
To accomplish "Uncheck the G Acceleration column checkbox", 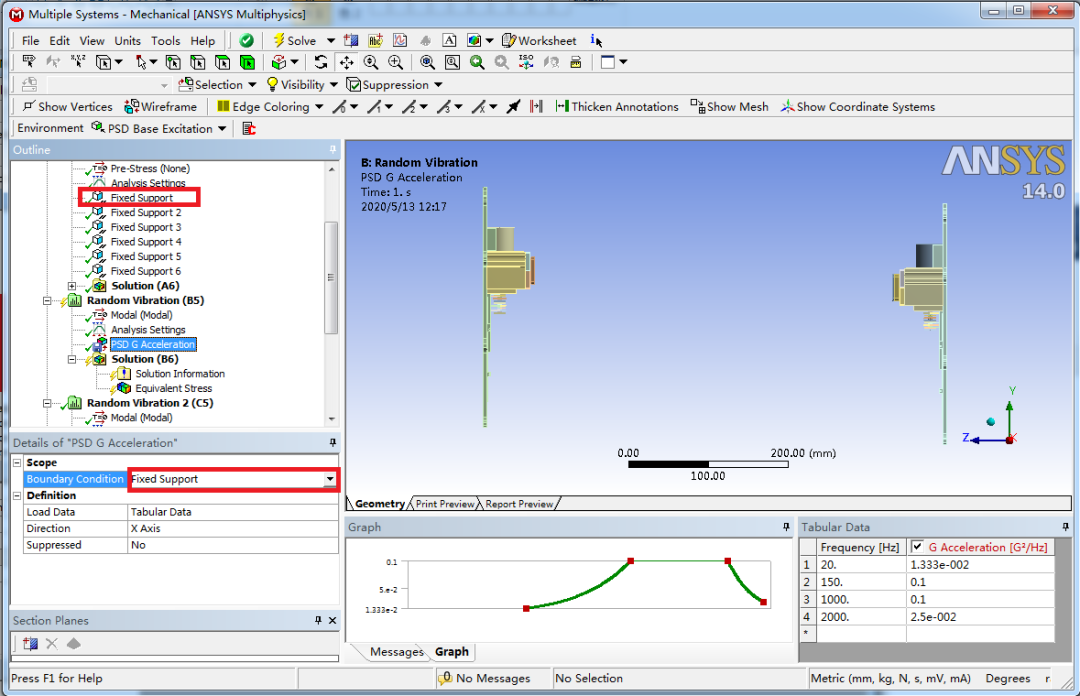I will pyautogui.click(x=917, y=546).
